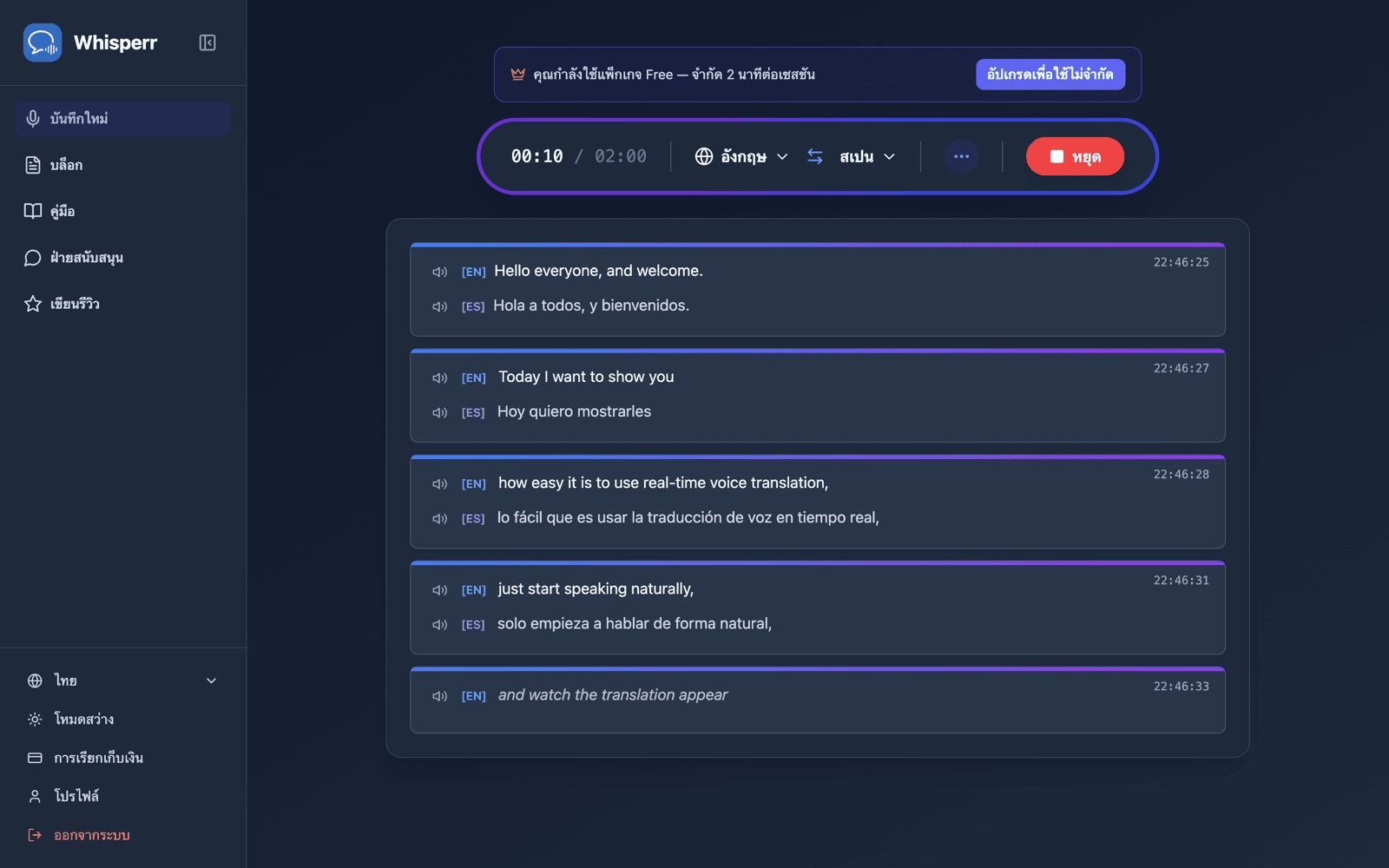Viewport: 1389px width, 868px height.
Task: Click 'solo empieza a hablar de forma natural,'
Action: (x=635, y=623)
